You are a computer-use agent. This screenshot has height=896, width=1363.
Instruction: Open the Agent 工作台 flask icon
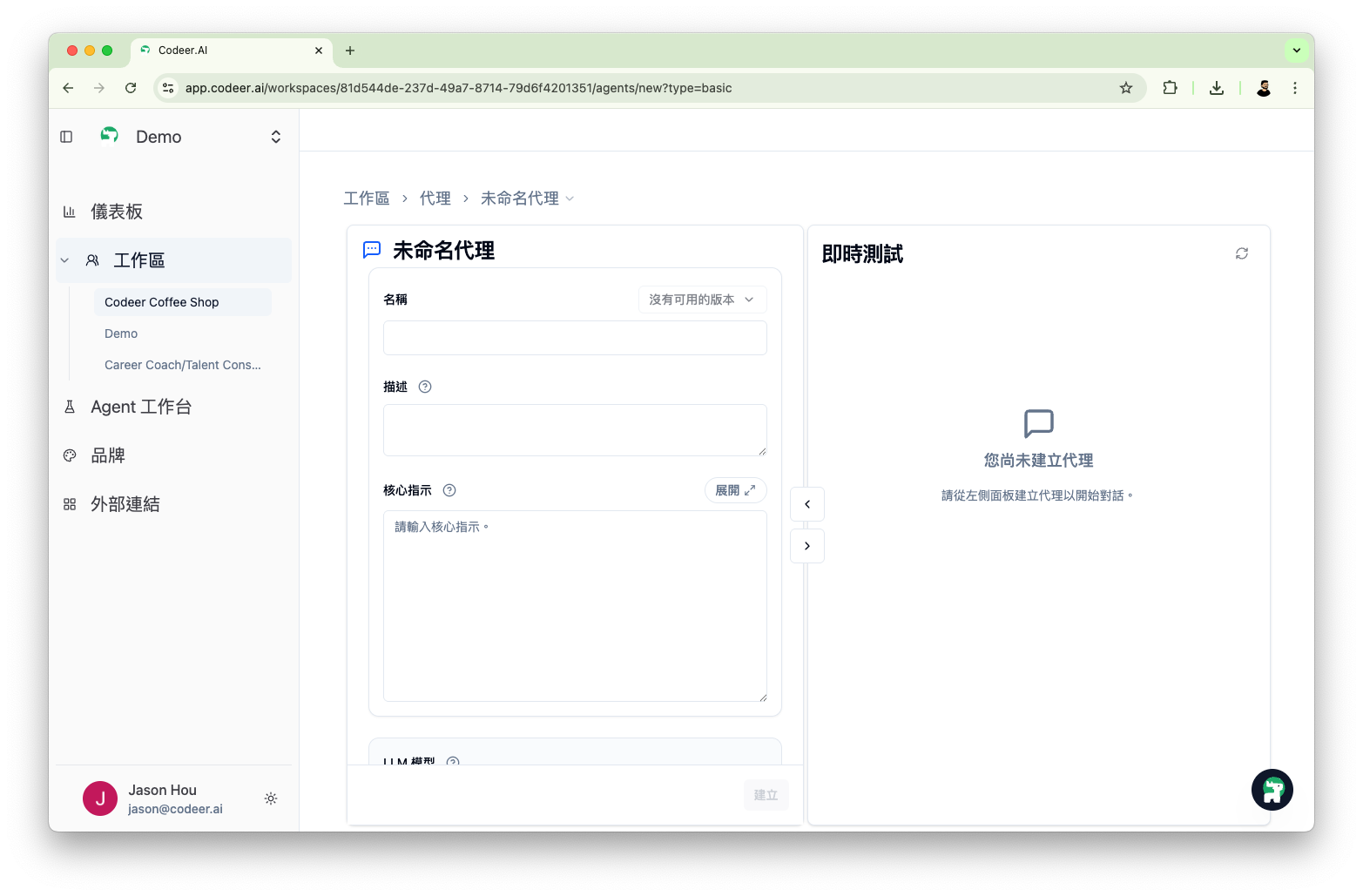(70, 406)
